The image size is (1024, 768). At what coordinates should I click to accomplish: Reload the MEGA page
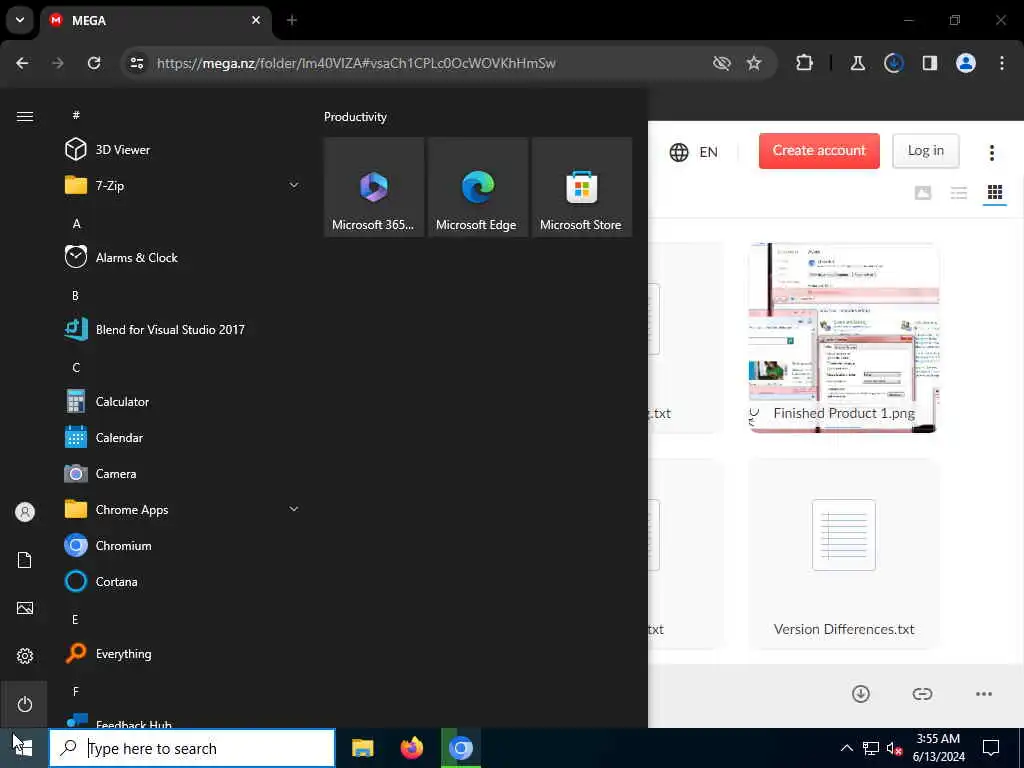pos(94,63)
